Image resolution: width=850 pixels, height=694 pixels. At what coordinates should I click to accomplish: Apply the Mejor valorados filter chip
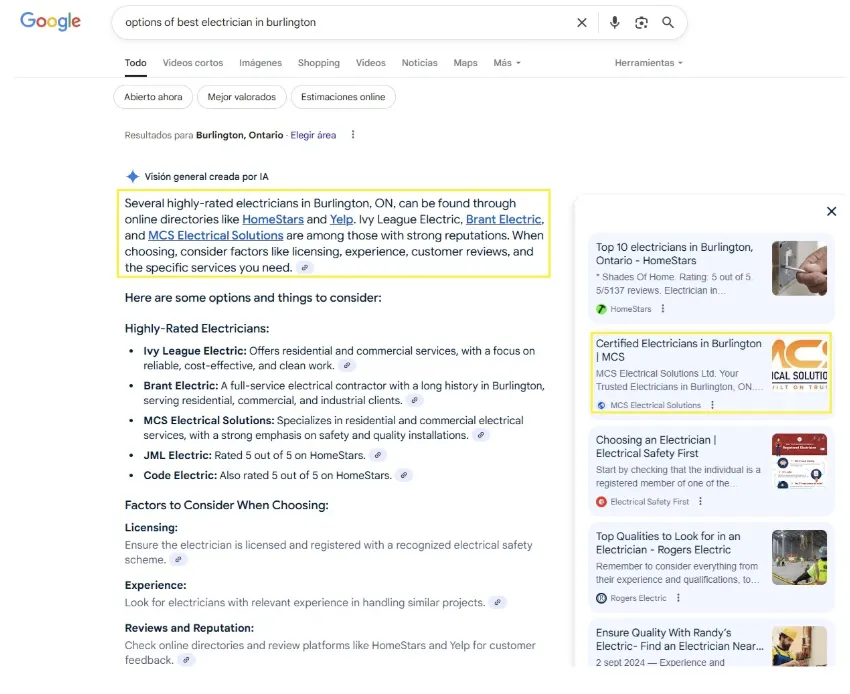click(242, 97)
